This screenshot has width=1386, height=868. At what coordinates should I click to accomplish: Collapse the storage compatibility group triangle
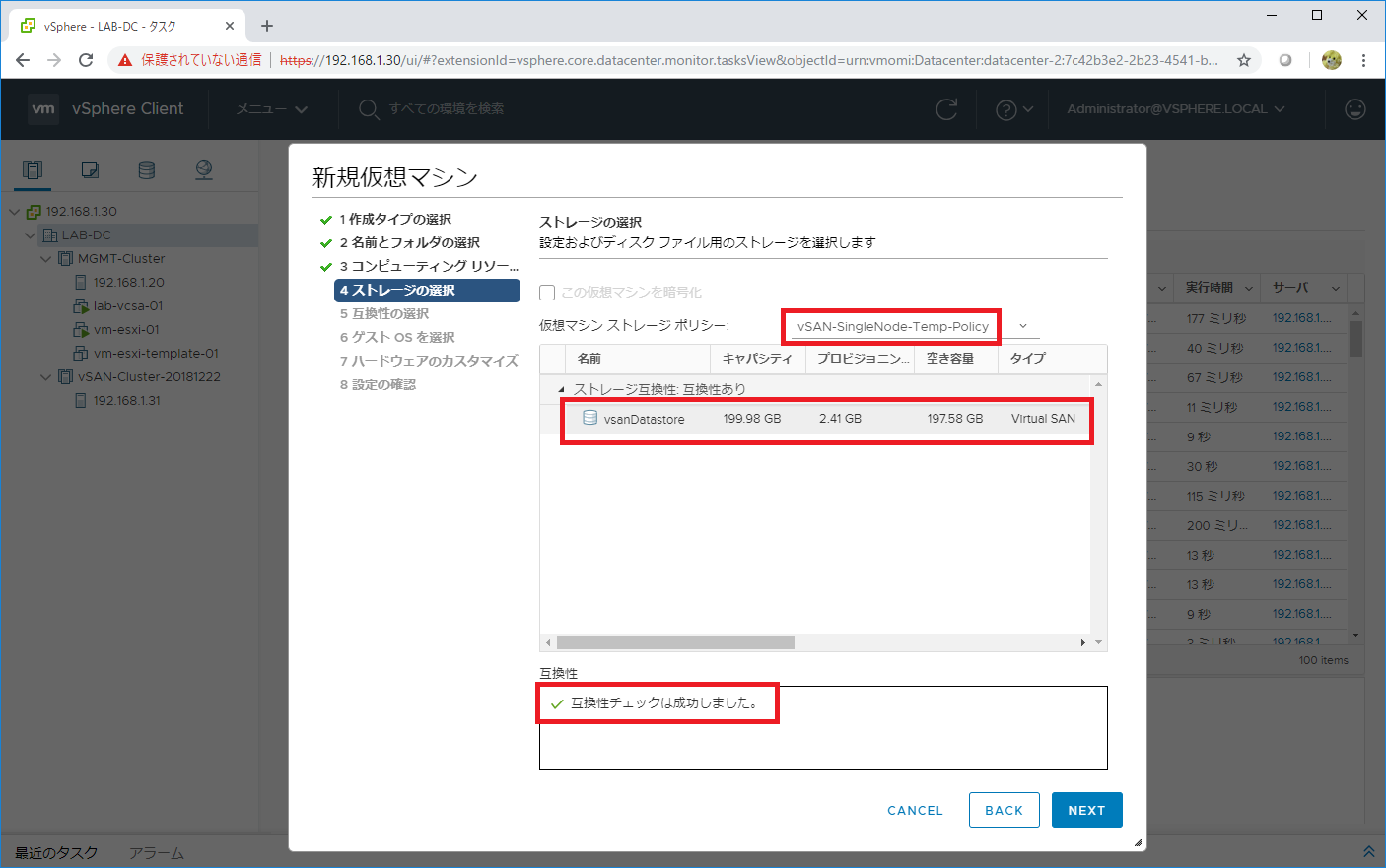(562, 389)
